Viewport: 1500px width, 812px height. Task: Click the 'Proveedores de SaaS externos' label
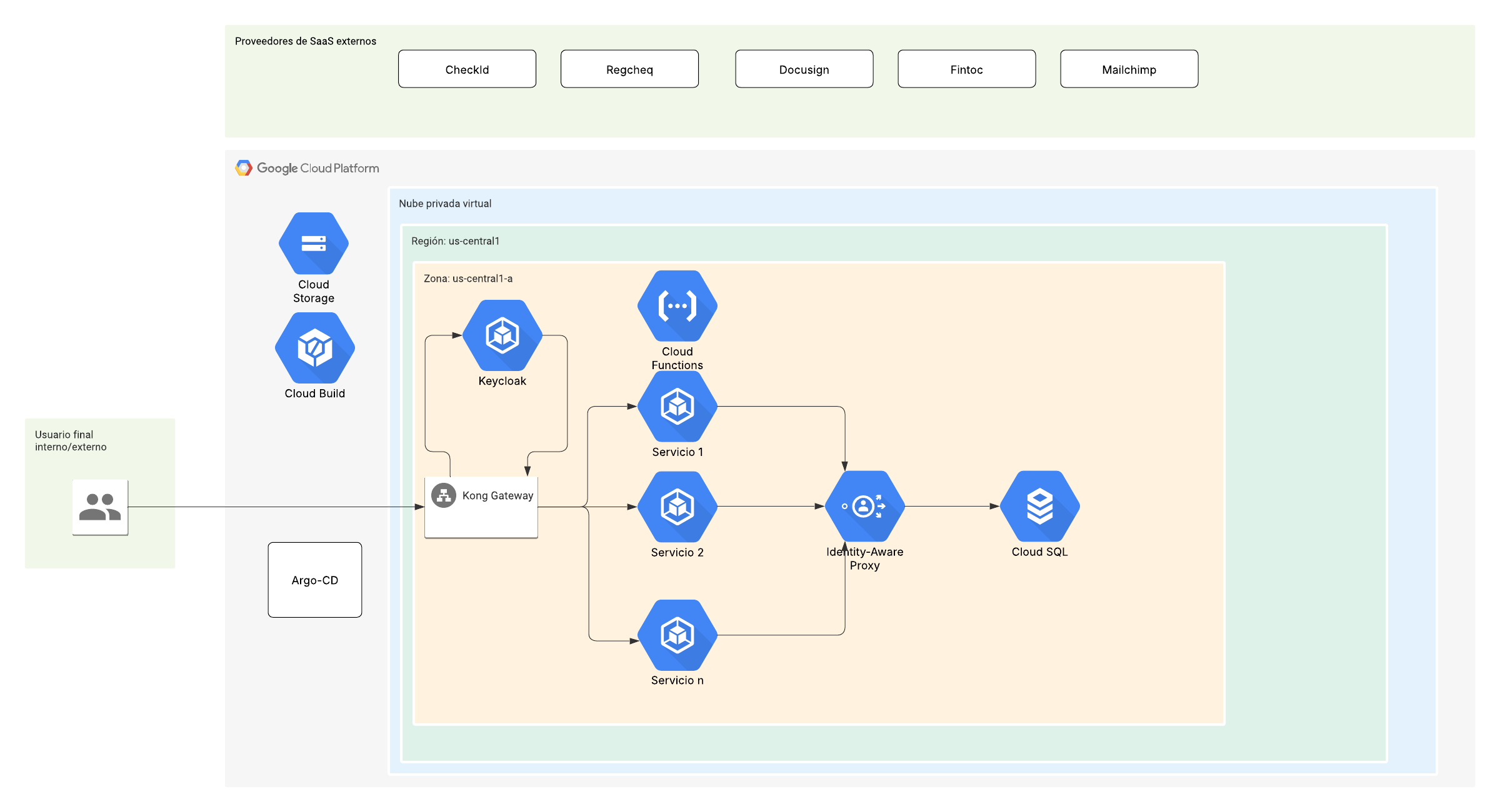[306, 41]
